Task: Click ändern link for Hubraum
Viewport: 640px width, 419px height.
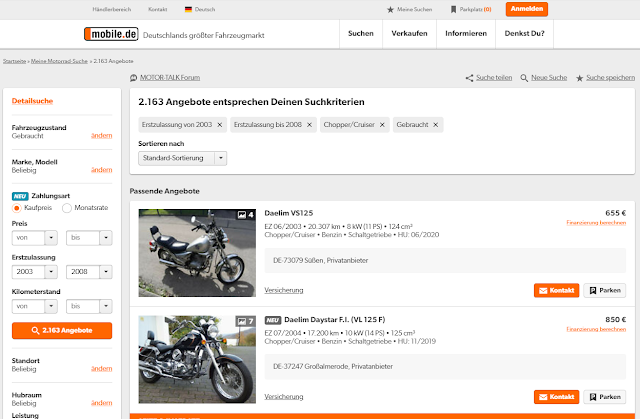Action: pos(102,403)
